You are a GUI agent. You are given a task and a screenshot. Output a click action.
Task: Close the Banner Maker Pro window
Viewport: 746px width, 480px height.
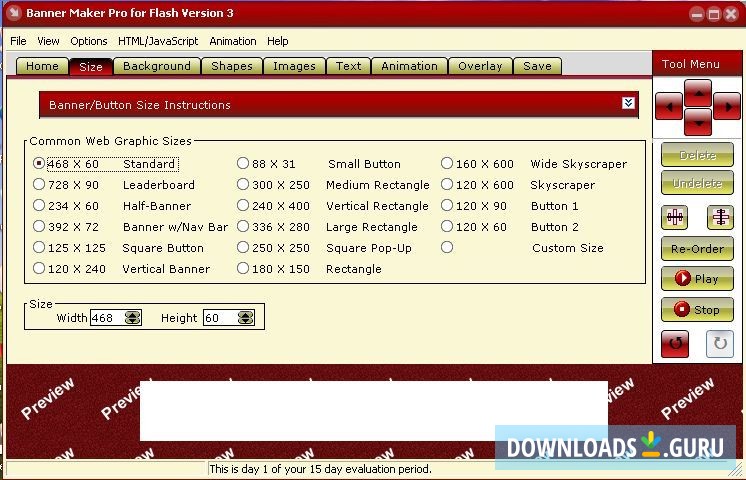pyautogui.click(x=731, y=14)
